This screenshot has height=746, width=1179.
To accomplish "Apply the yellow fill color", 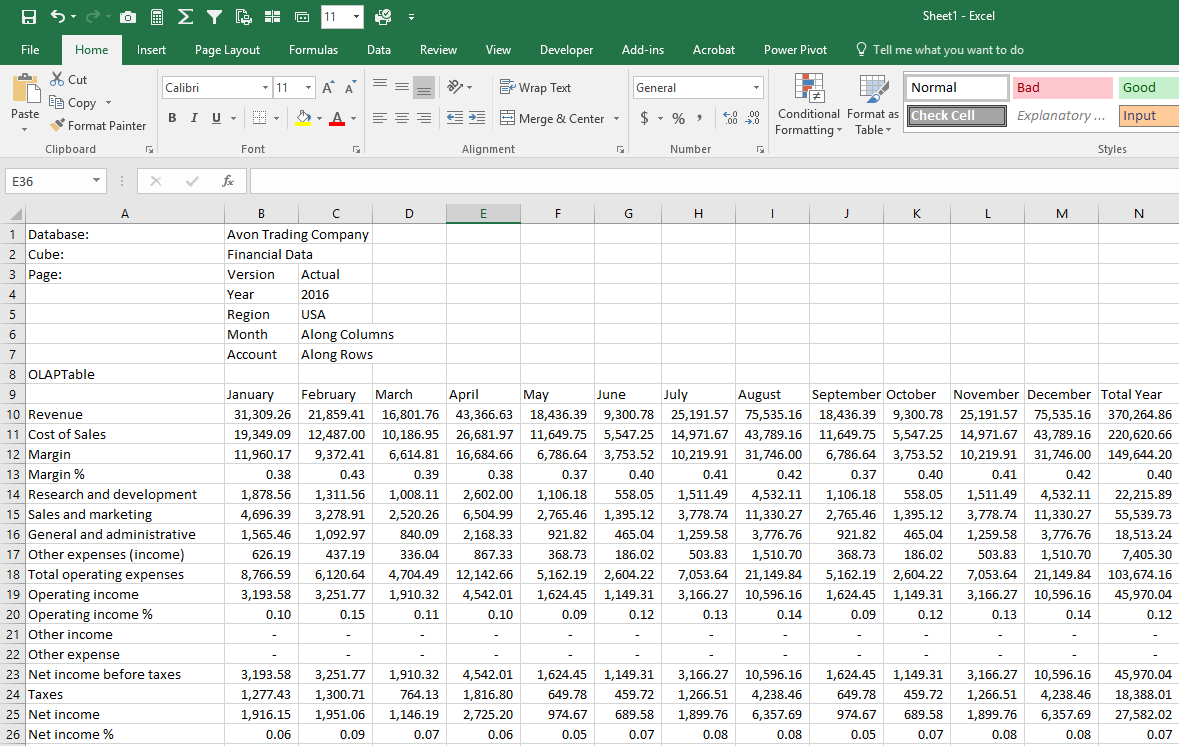I will pyautogui.click(x=303, y=118).
